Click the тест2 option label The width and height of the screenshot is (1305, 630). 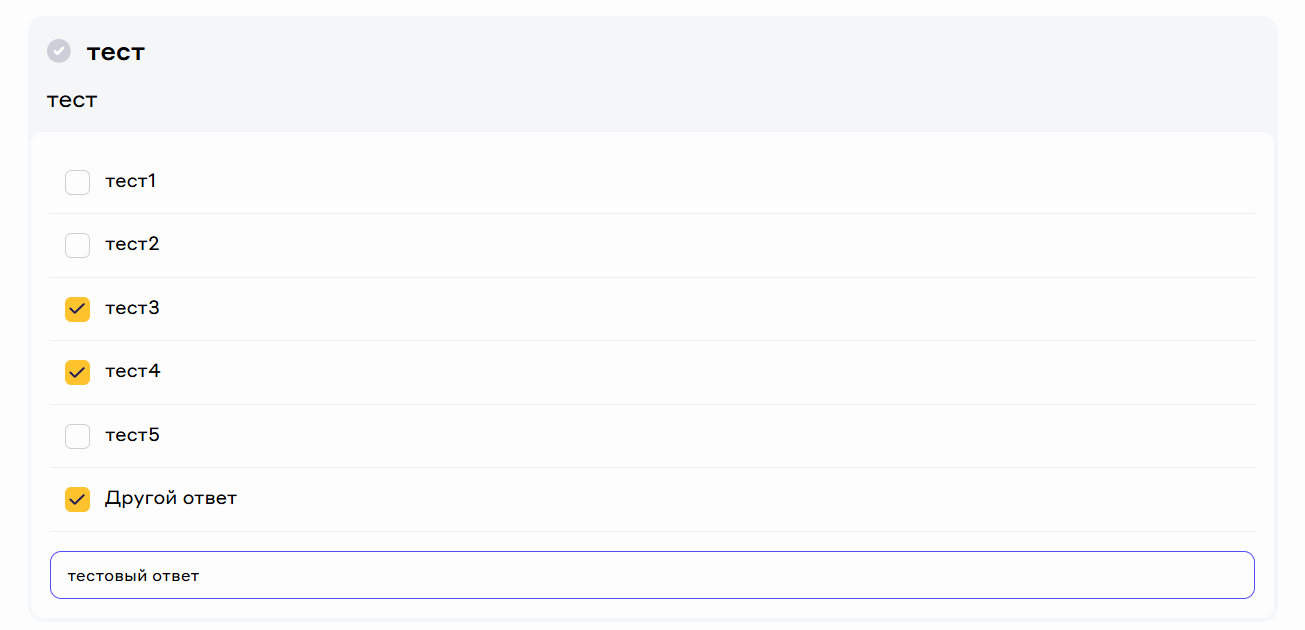(132, 244)
